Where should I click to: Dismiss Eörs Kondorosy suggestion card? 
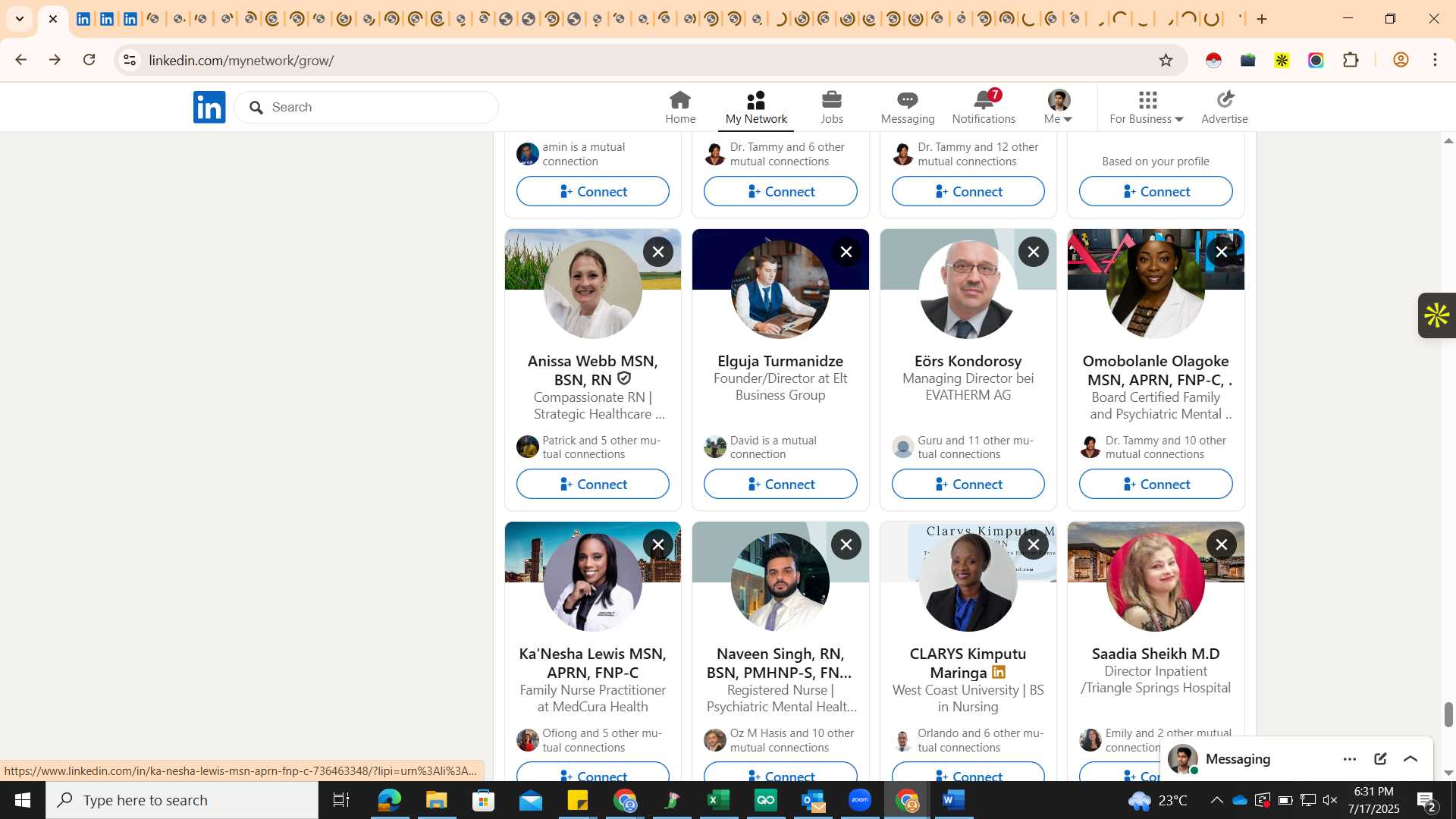[1034, 252]
